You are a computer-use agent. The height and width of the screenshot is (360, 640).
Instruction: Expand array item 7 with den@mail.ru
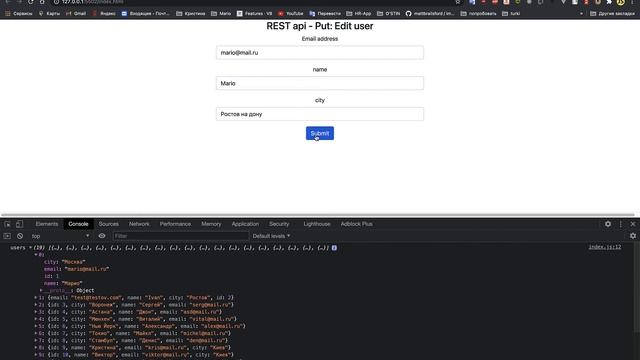tap(36, 340)
